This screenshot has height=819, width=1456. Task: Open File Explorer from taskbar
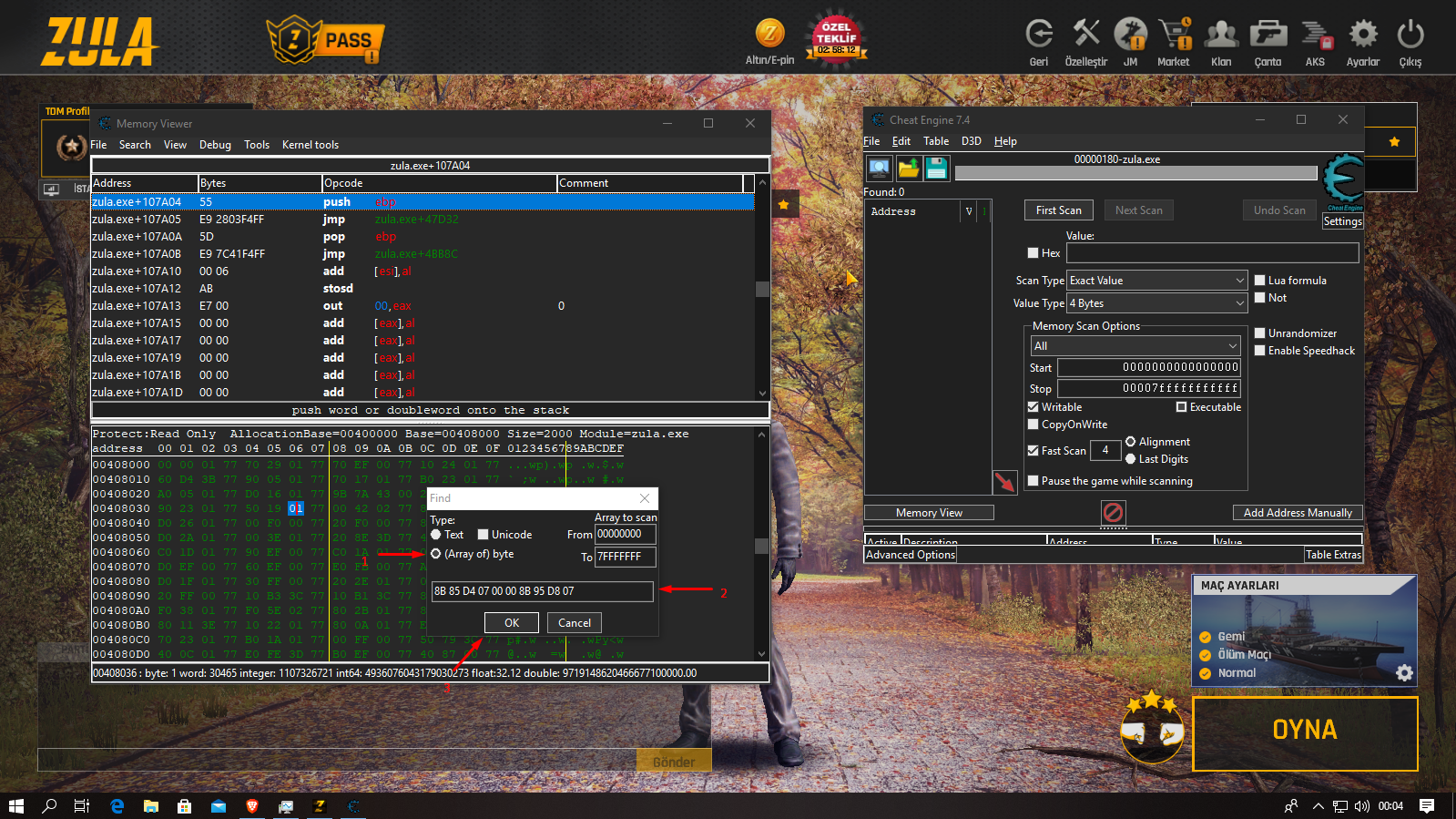point(151,806)
